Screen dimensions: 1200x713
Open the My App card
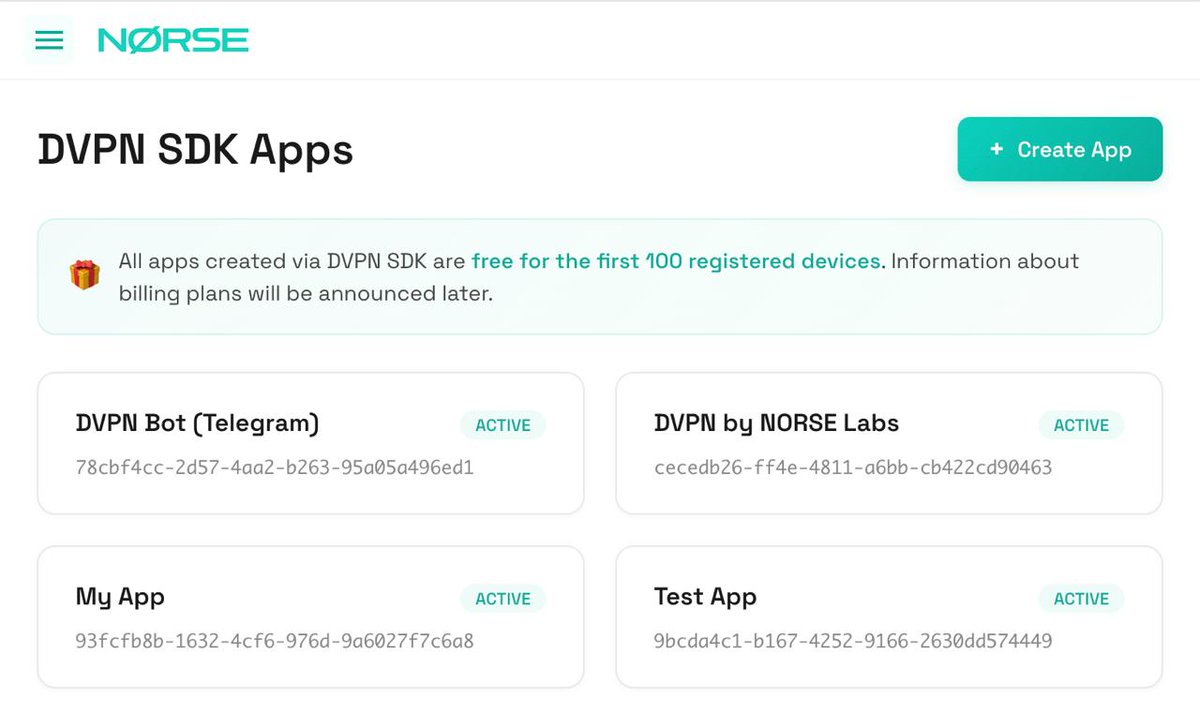(311, 617)
